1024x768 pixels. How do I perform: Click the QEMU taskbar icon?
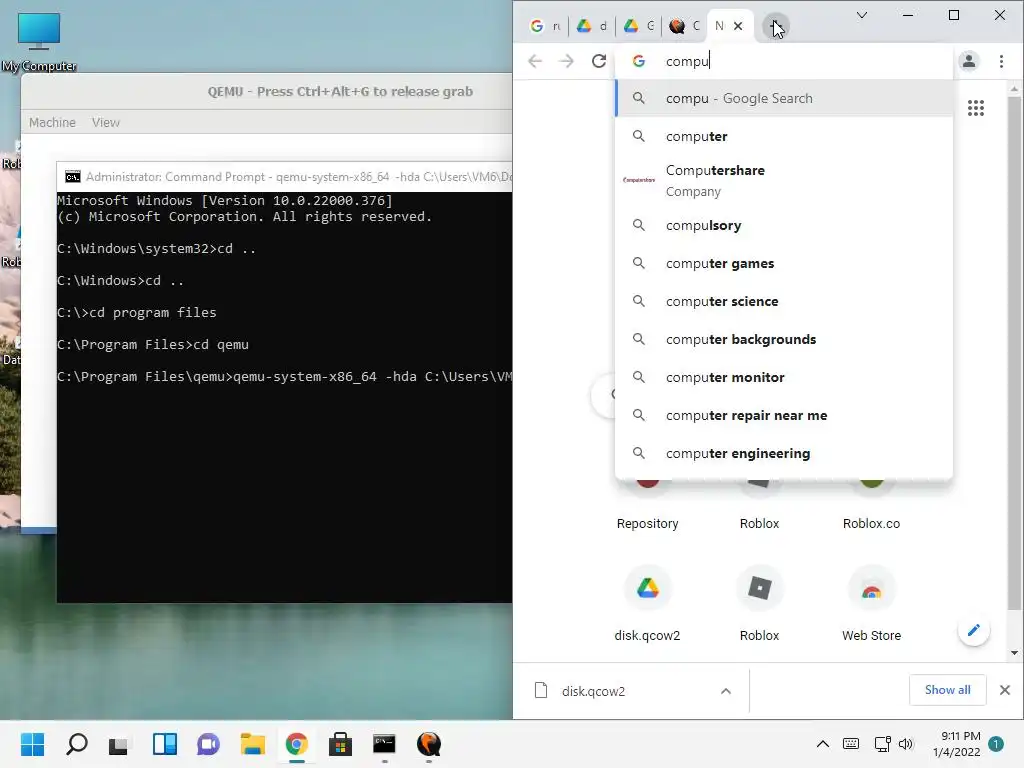pos(428,744)
